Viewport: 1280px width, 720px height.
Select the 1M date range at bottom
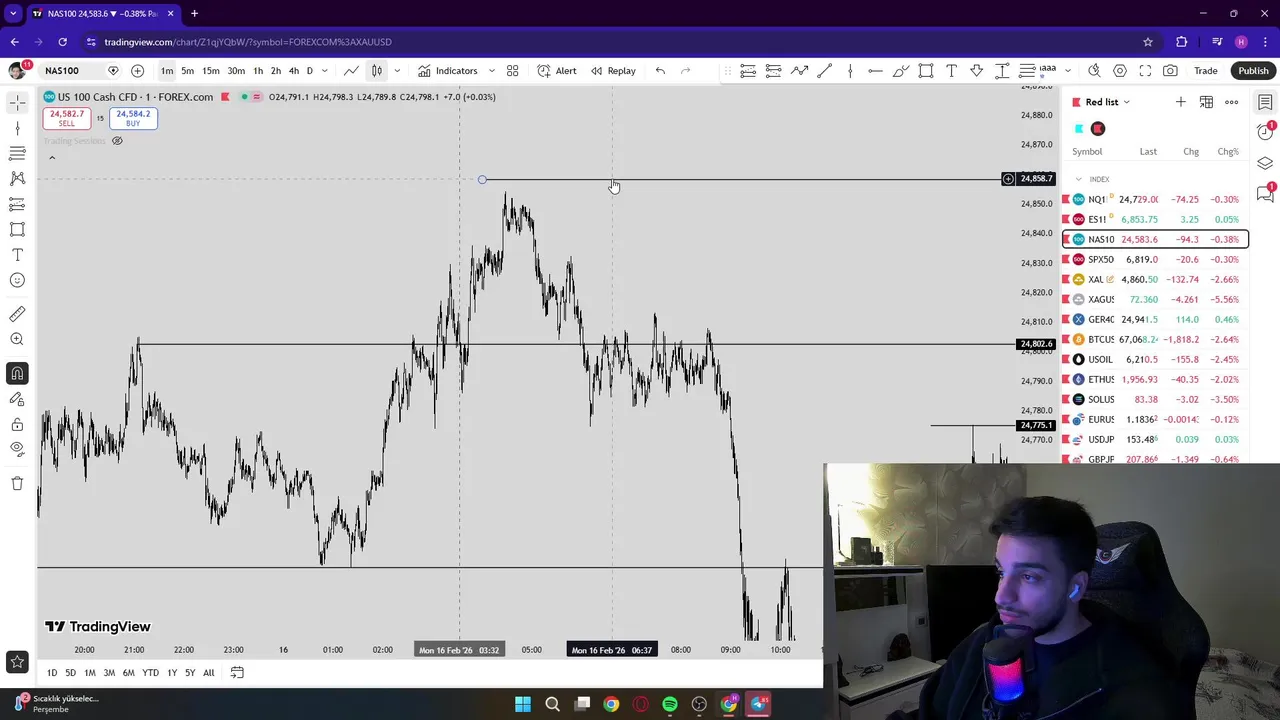click(90, 673)
